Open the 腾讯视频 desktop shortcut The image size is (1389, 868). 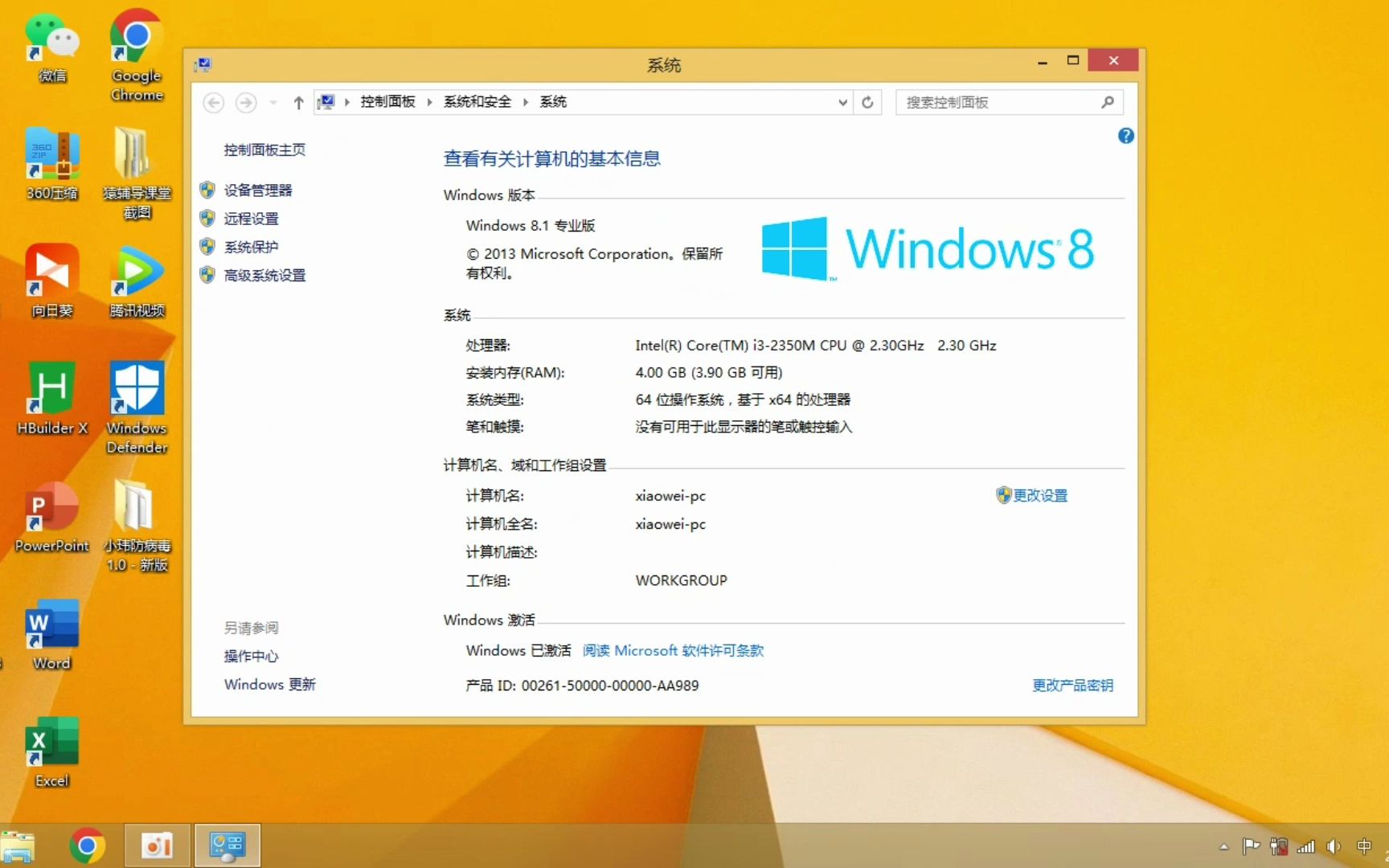[137, 281]
